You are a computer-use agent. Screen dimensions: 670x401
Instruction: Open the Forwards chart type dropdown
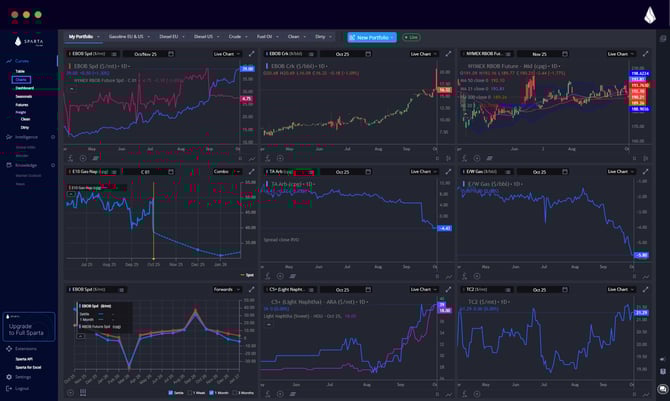click(x=225, y=289)
